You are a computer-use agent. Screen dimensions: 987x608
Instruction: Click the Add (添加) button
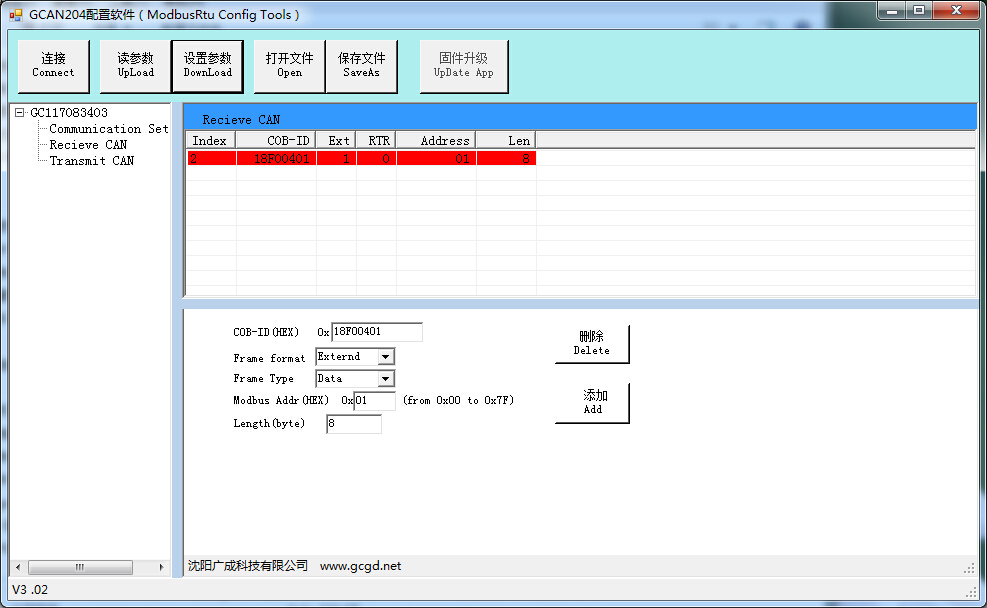[591, 402]
